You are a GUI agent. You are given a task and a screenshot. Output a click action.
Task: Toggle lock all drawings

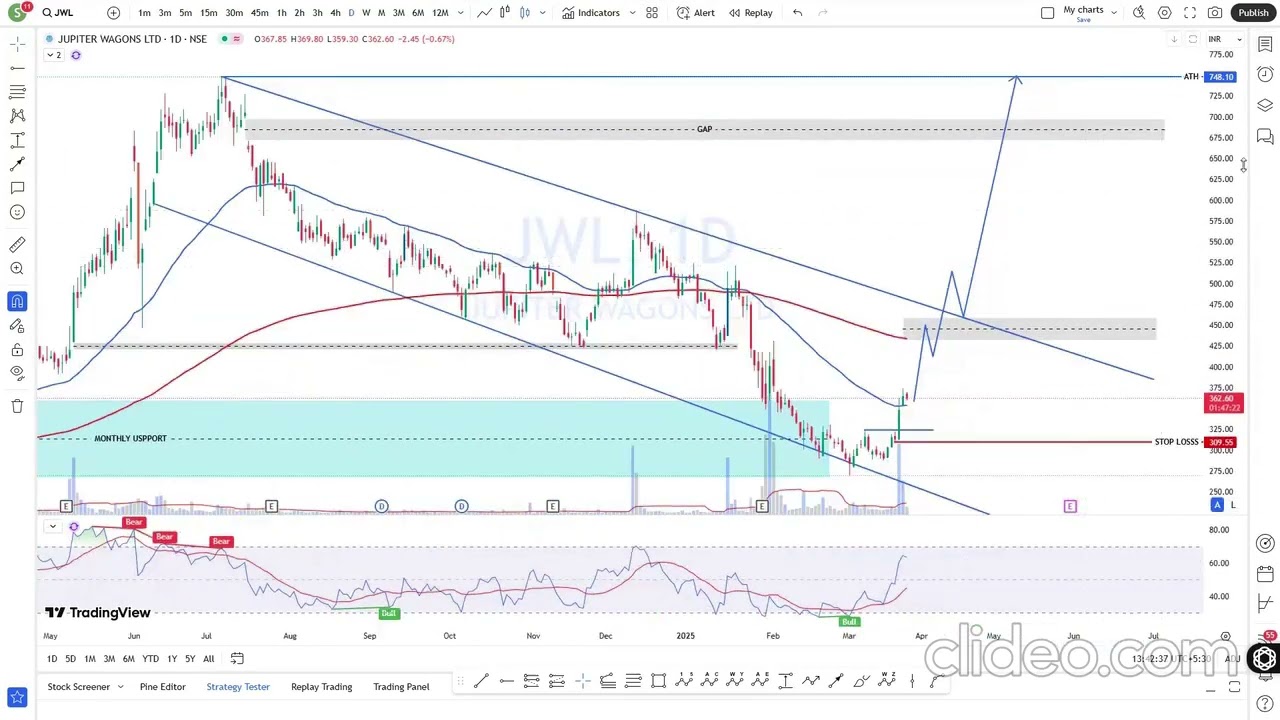[x=17, y=350]
